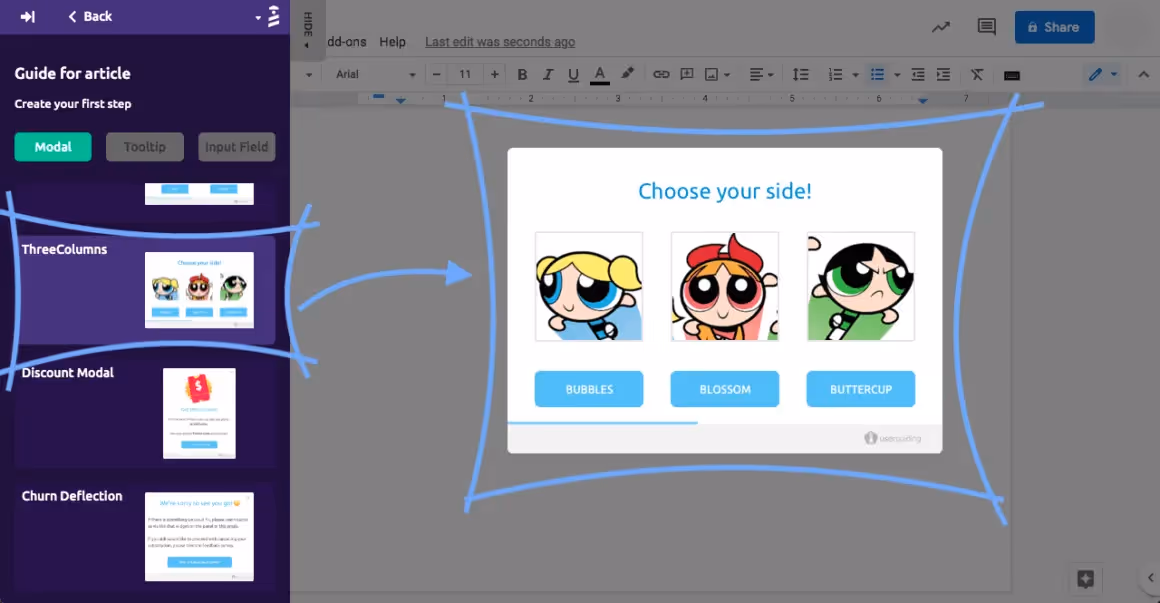Click the text align icon
This screenshot has width=1160, height=603.
[x=756, y=74]
